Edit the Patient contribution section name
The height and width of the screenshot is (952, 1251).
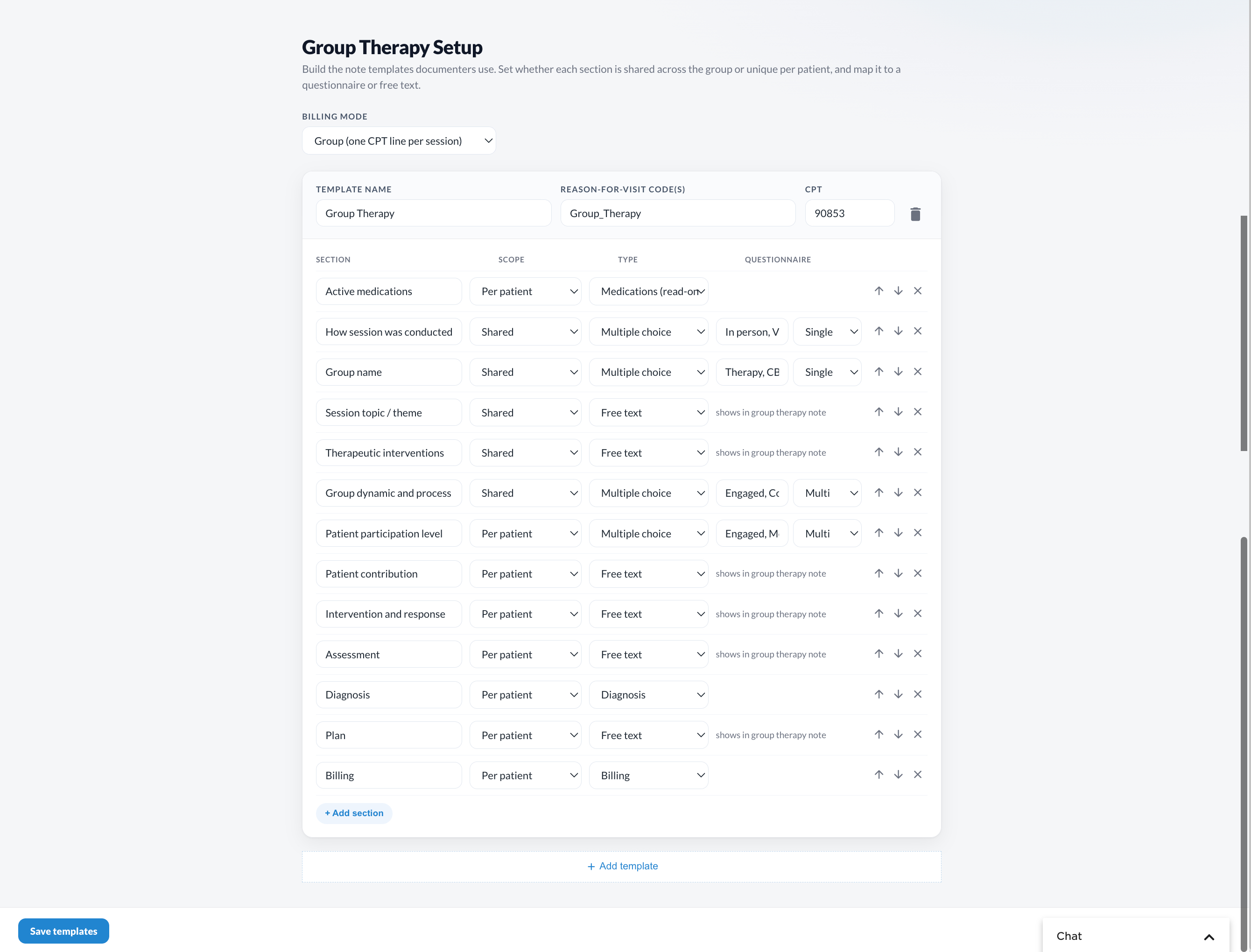389,574
